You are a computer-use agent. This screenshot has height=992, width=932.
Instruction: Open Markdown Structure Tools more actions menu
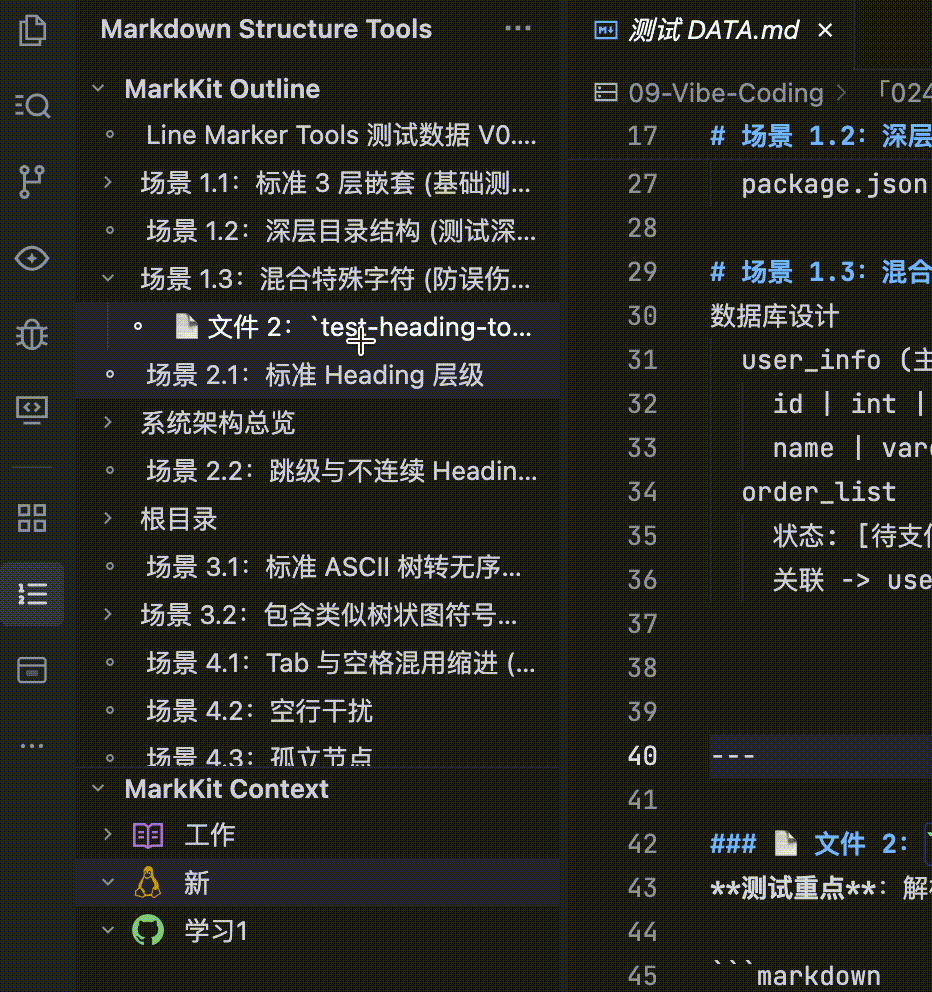518,28
